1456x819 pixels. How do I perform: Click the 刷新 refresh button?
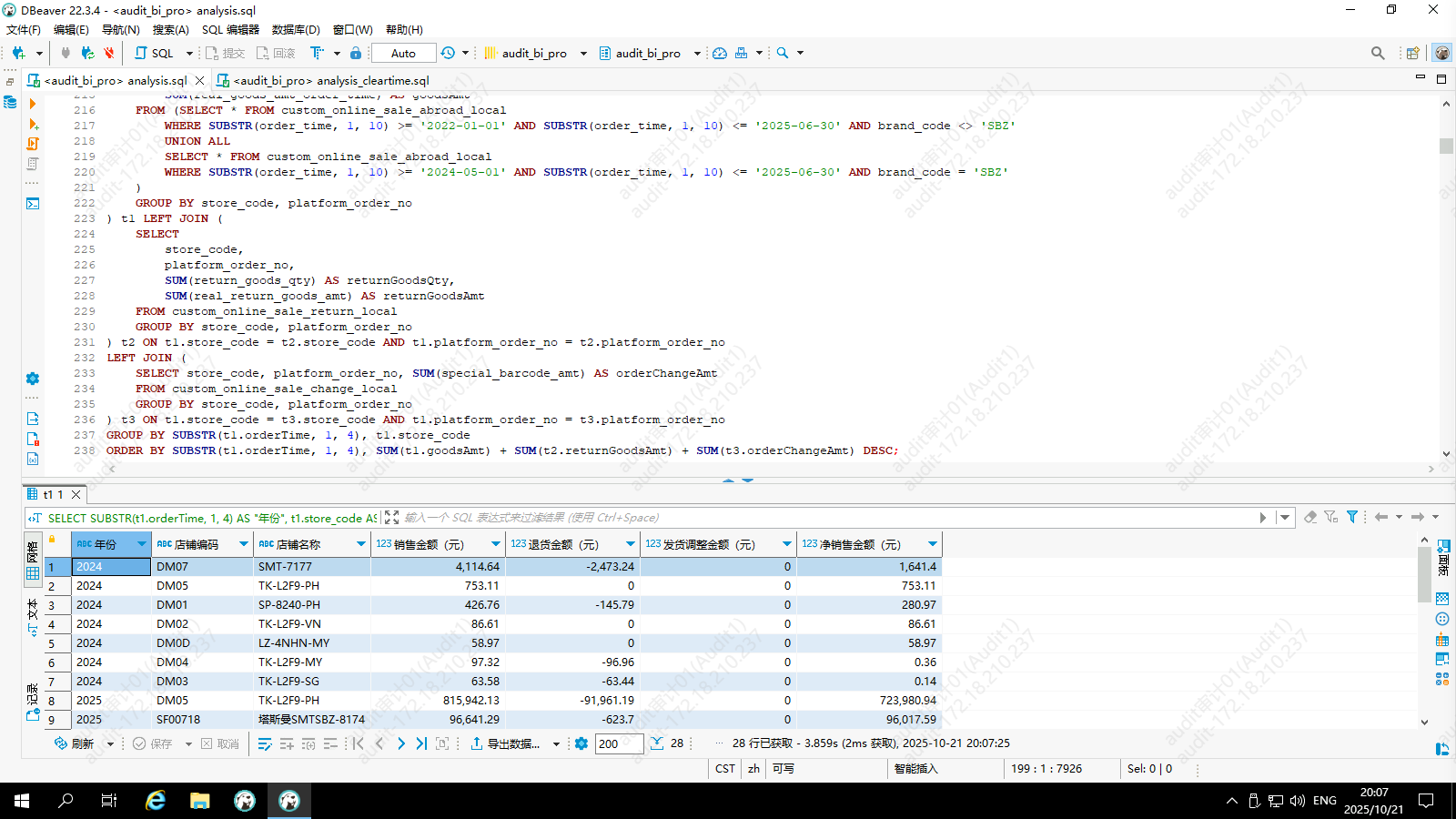75,743
